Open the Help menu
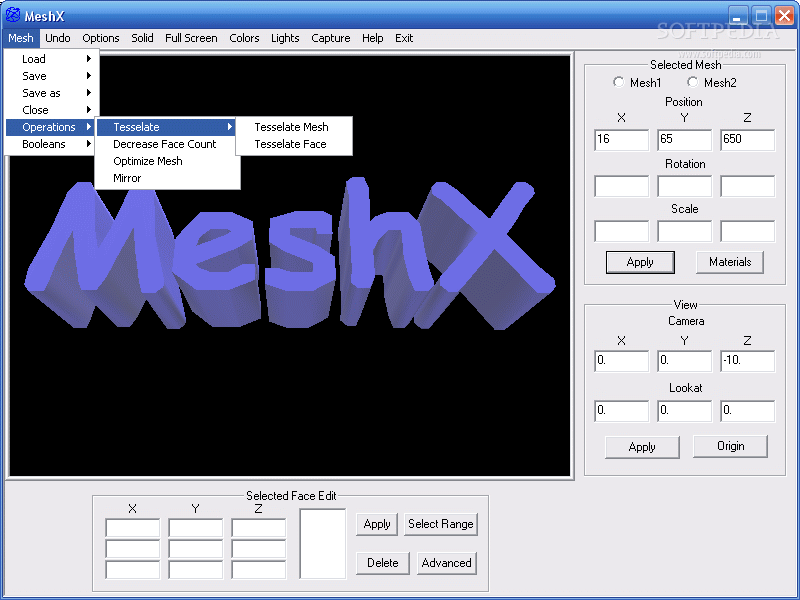This screenshot has width=800, height=600. [x=372, y=38]
